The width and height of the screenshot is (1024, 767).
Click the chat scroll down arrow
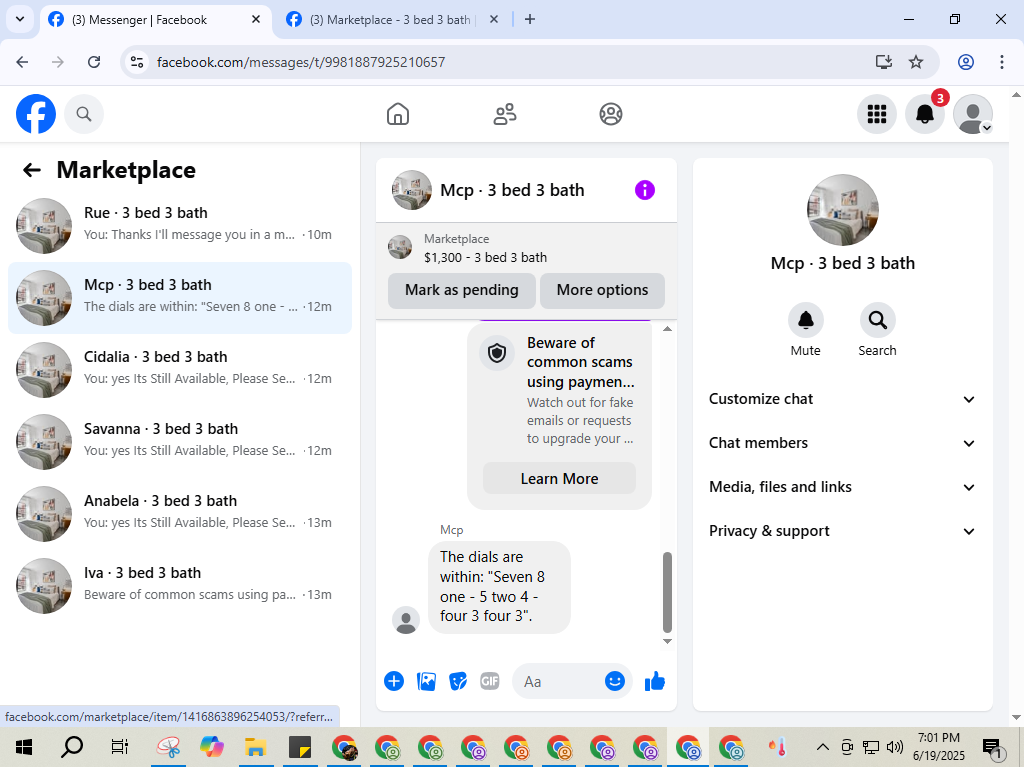coord(667,641)
